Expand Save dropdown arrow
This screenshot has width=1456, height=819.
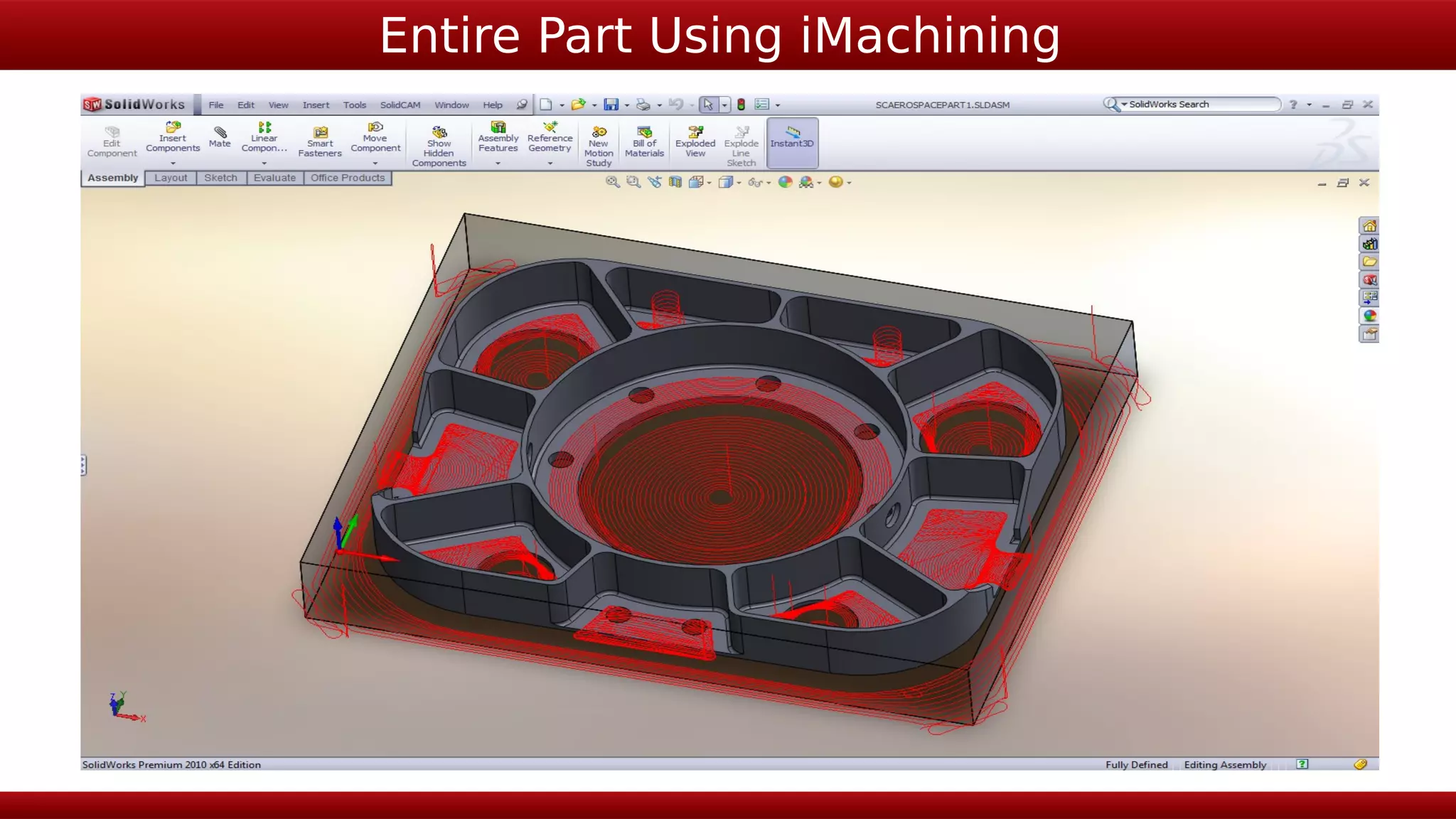tap(626, 105)
